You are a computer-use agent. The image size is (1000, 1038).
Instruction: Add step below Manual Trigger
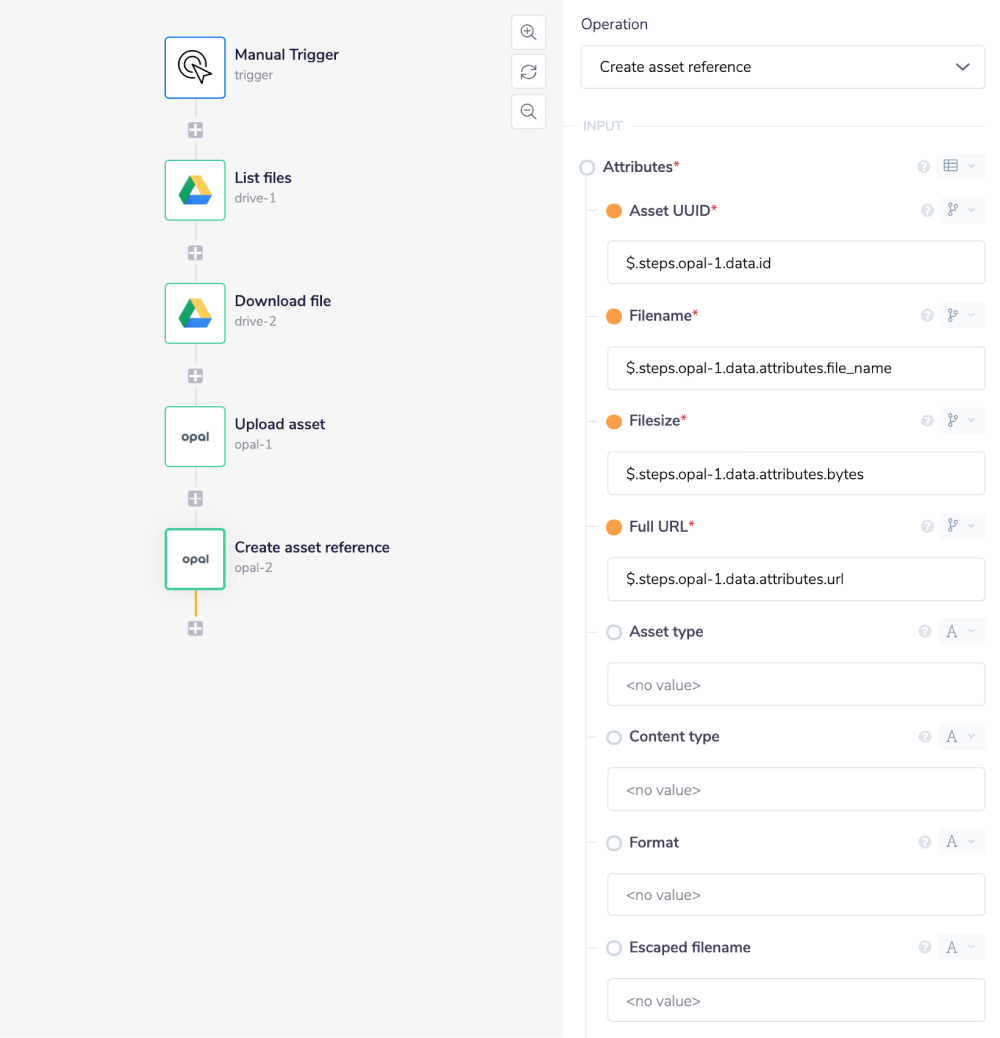tap(196, 130)
